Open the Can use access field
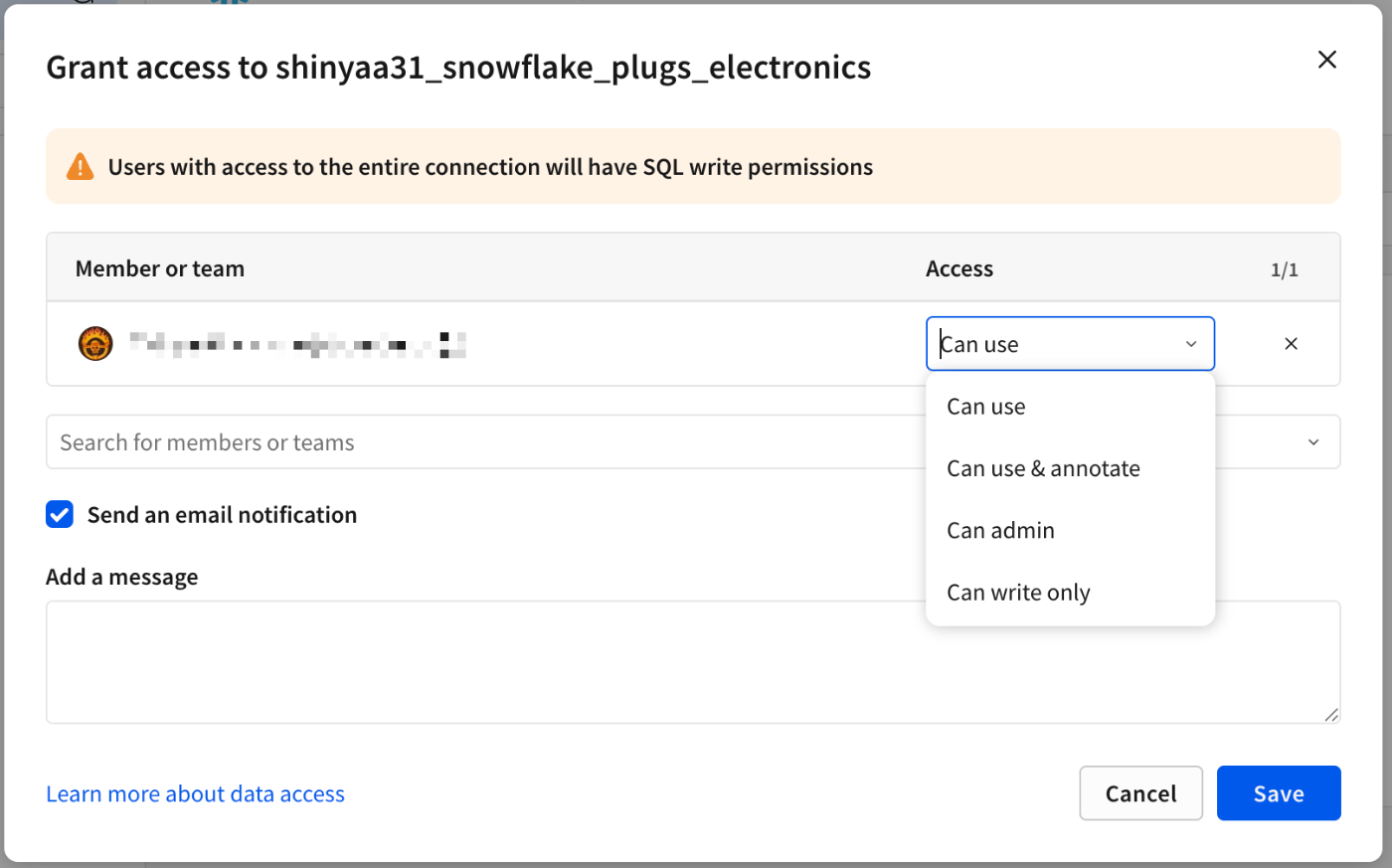The image size is (1392, 868). (1054, 344)
